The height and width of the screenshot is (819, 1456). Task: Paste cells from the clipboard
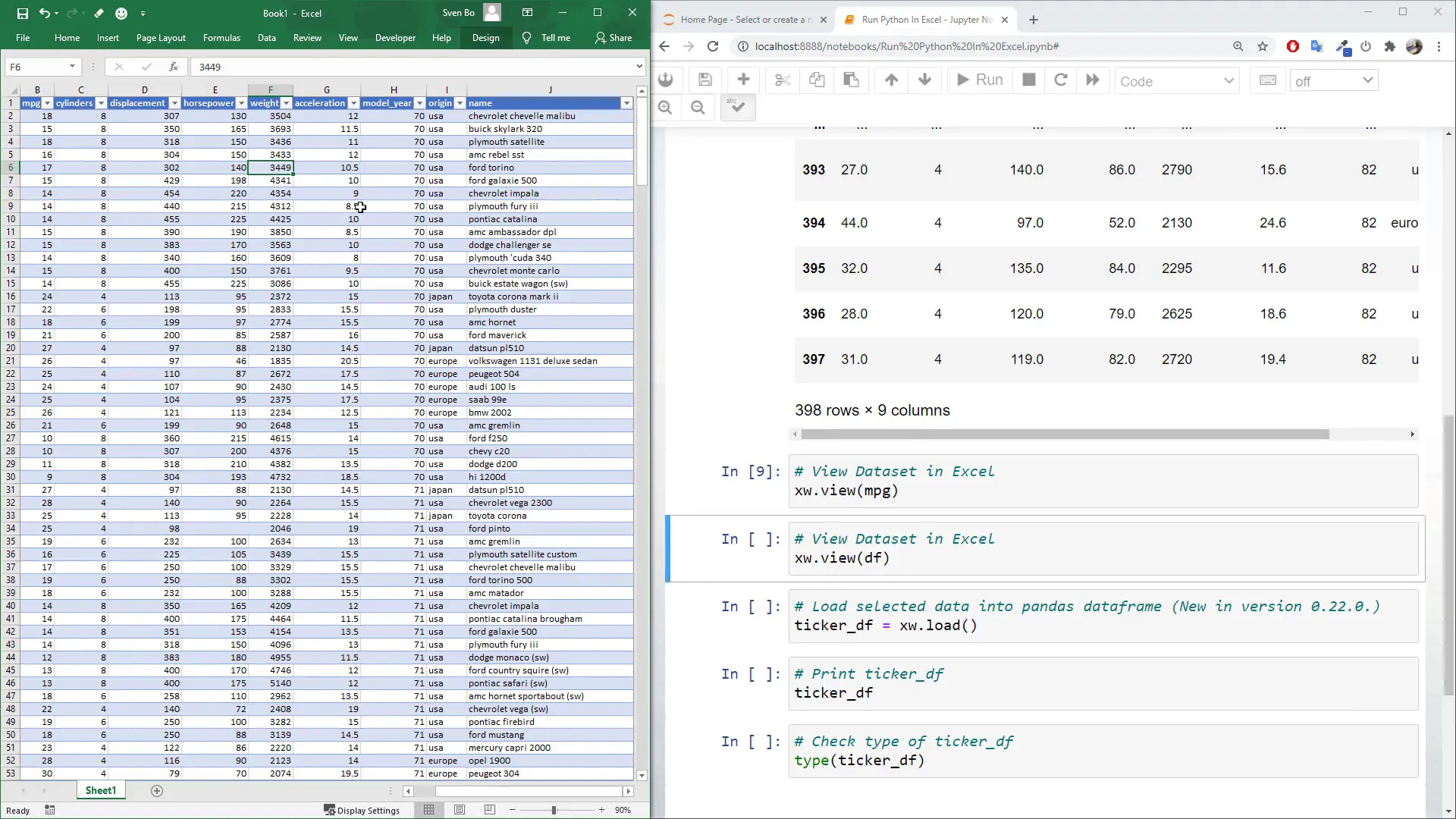[x=851, y=80]
